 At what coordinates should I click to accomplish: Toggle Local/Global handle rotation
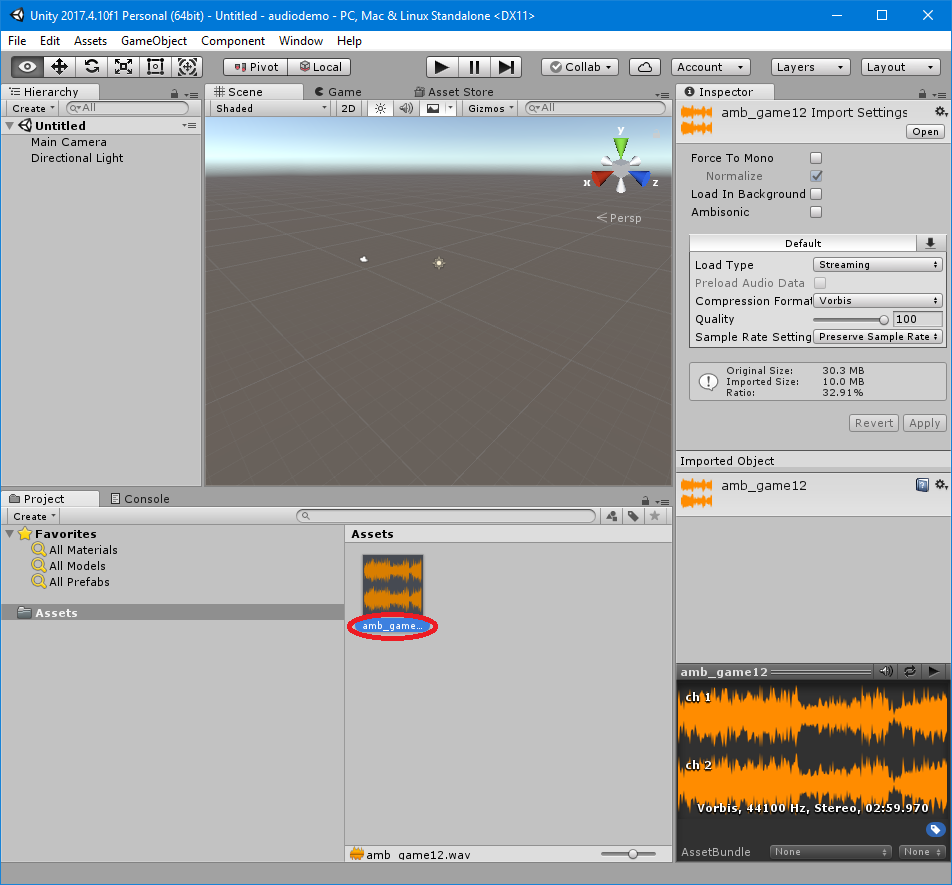coord(319,67)
